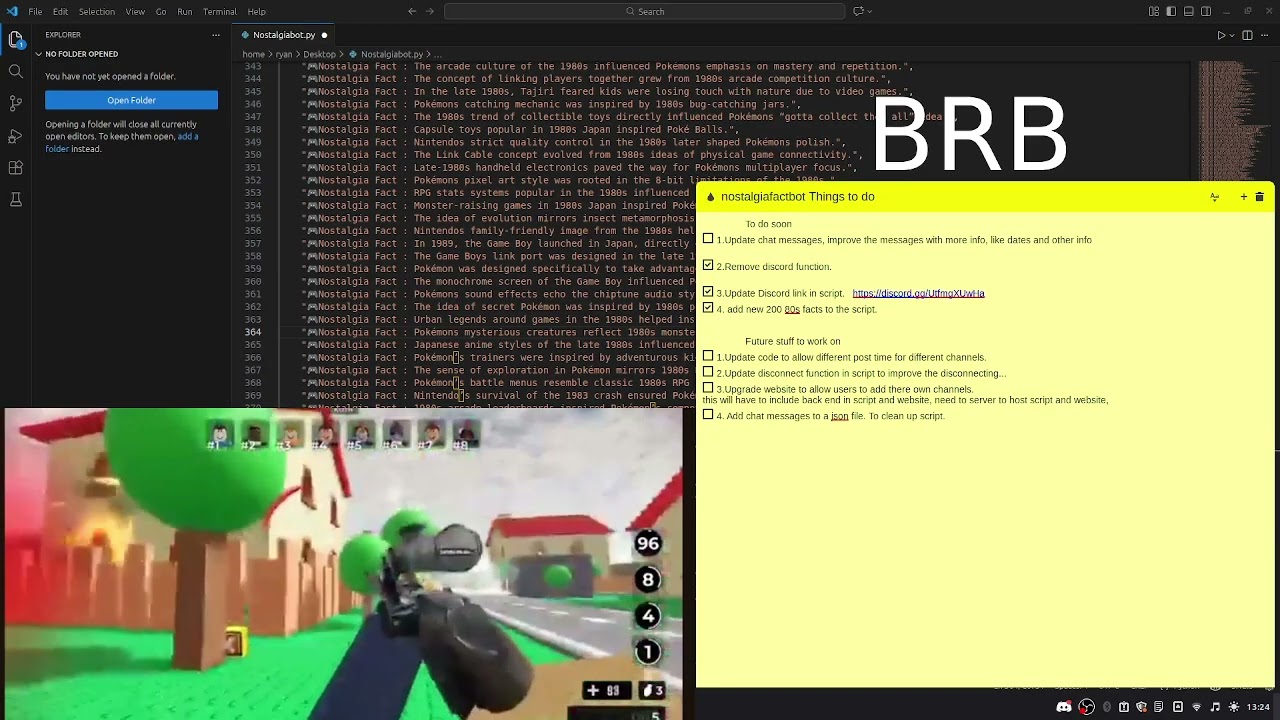This screenshot has height=720, width=1280.
Task: Open the brightness sun tray icon
Action: tap(1234, 707)
